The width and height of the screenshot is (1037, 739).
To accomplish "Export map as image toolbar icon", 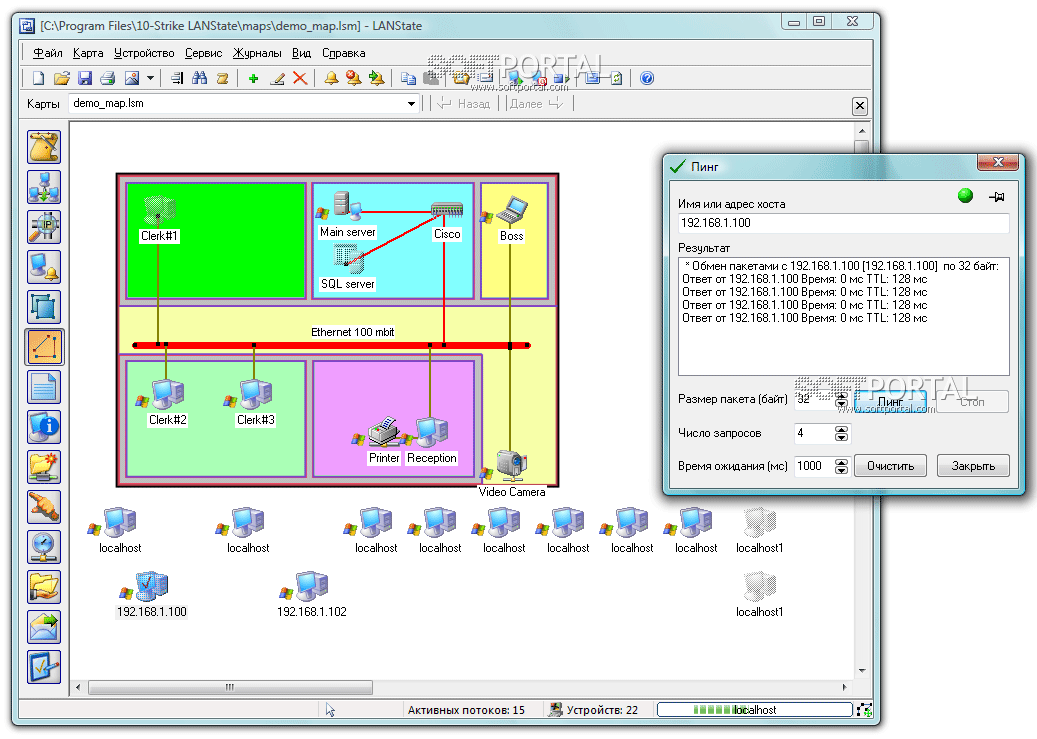I will pos(132,79).
